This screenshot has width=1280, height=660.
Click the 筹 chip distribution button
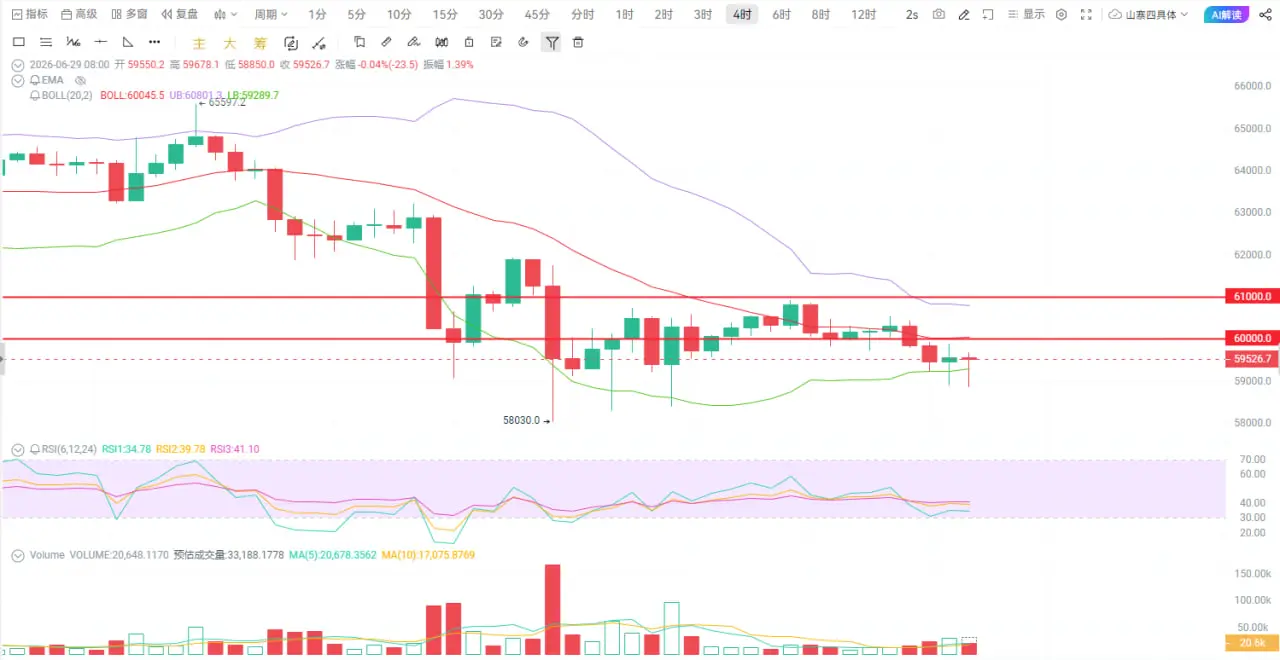click(260, 43)
